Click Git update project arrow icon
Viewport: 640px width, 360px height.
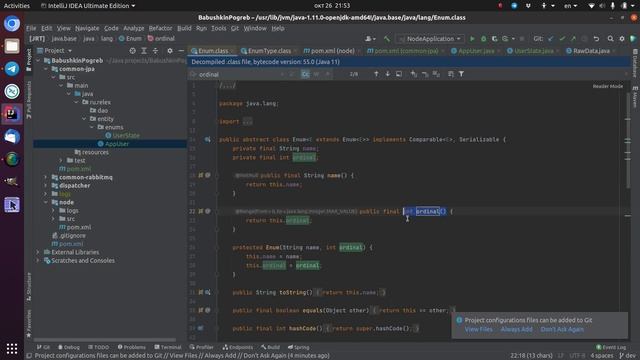tap(551, 39)
